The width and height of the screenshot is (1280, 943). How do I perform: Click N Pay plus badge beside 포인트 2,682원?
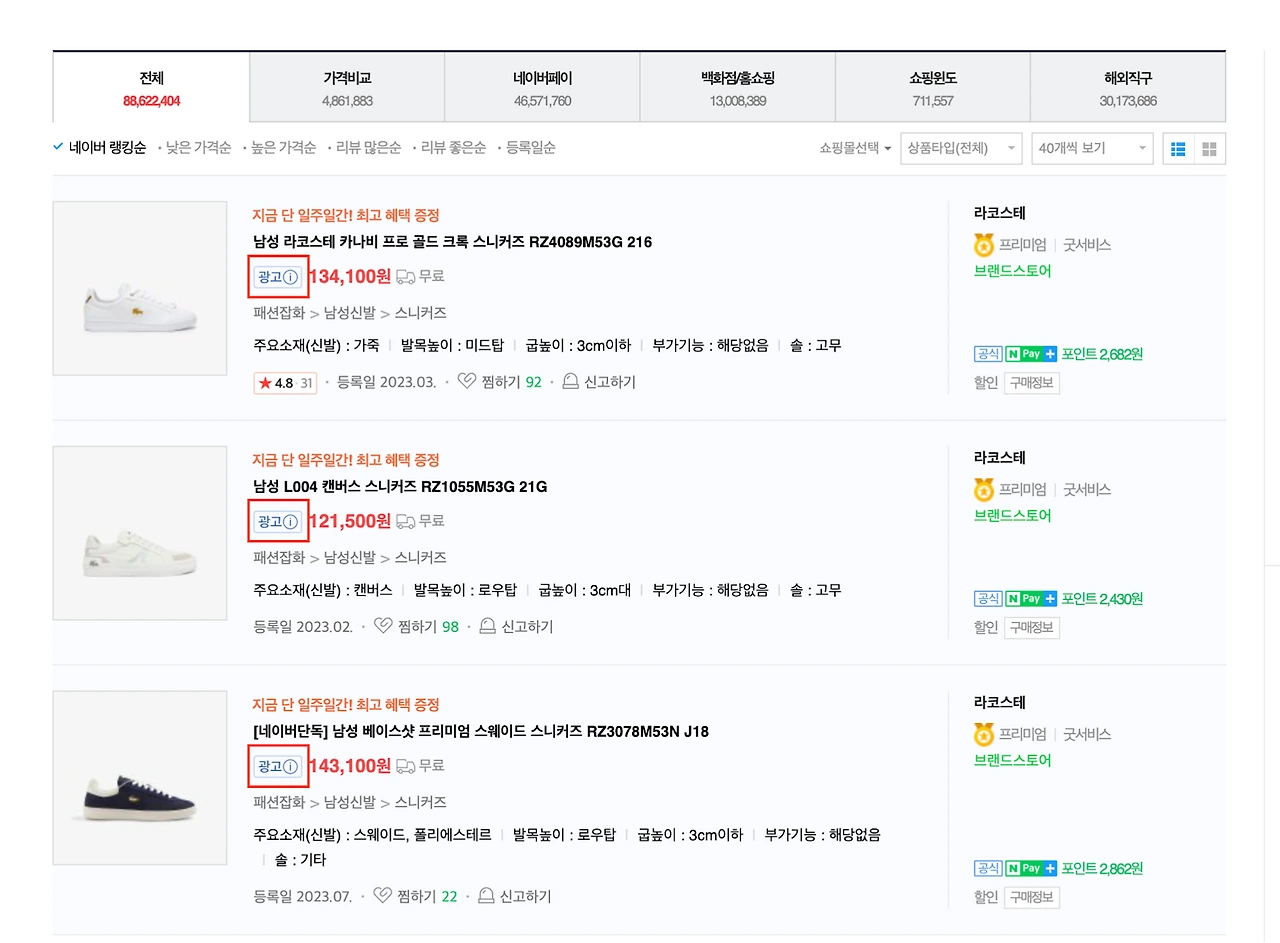[x=1031, y=354]
